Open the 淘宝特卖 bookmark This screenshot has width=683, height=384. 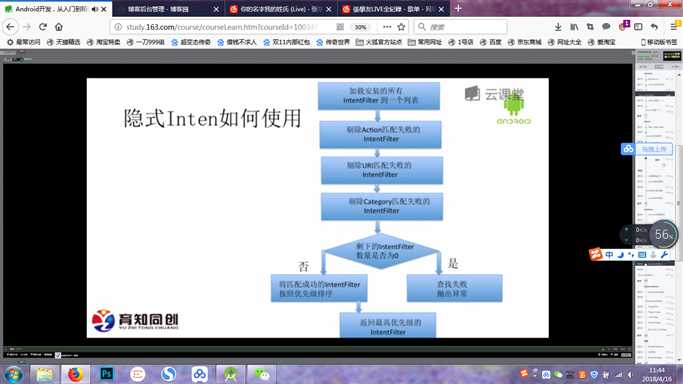pyautogui.click(x=104, y=42)
